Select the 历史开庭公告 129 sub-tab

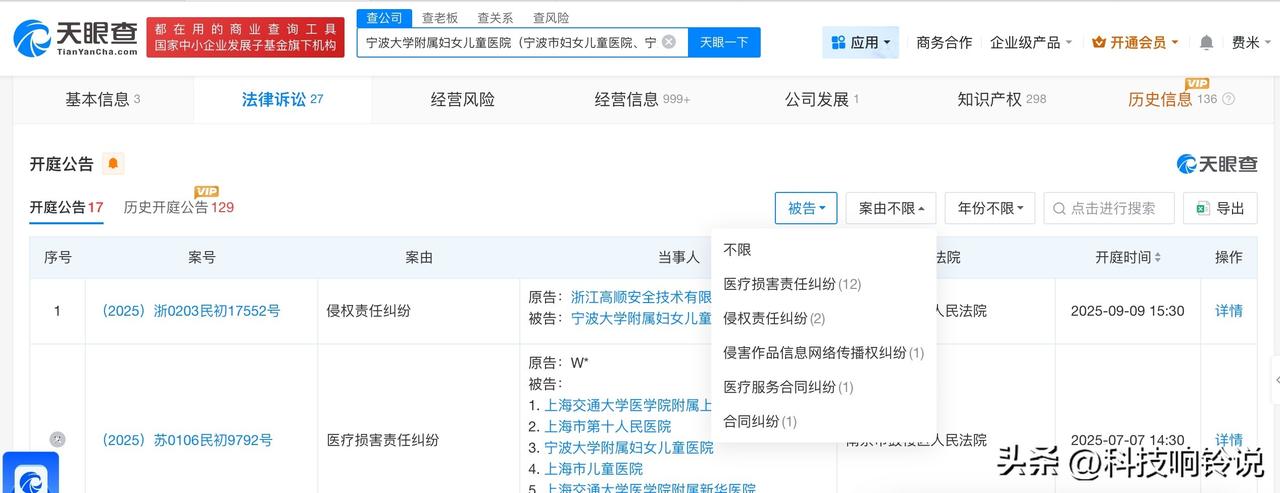click(179, 207)
